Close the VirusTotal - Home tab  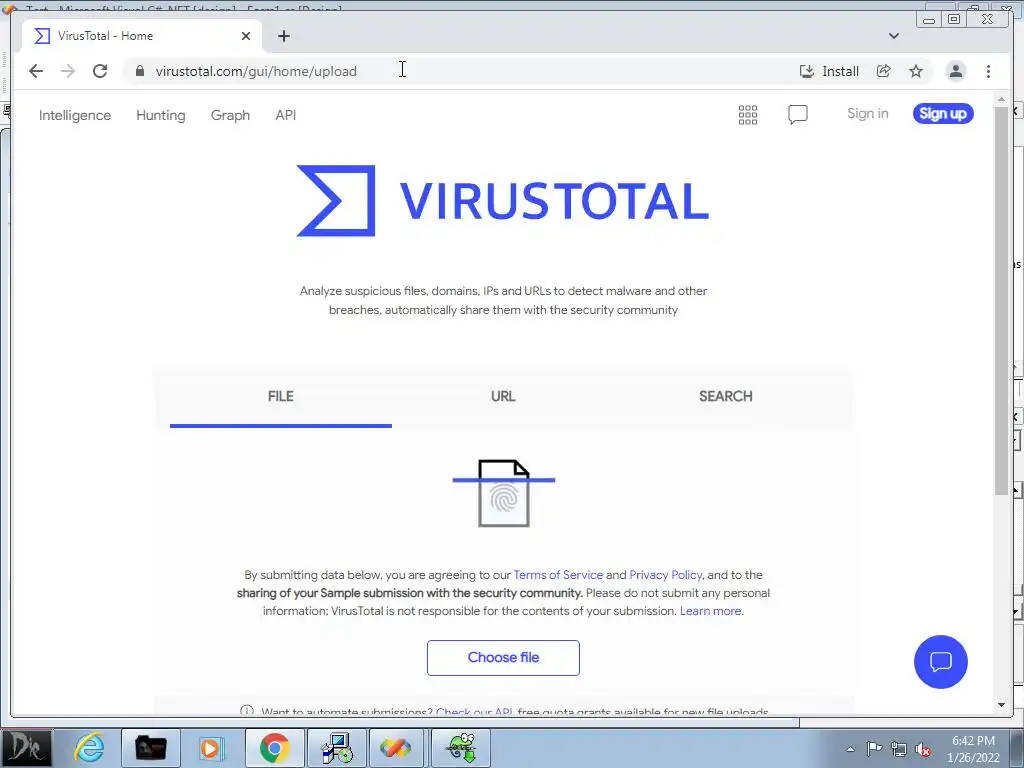coord(246,36)
